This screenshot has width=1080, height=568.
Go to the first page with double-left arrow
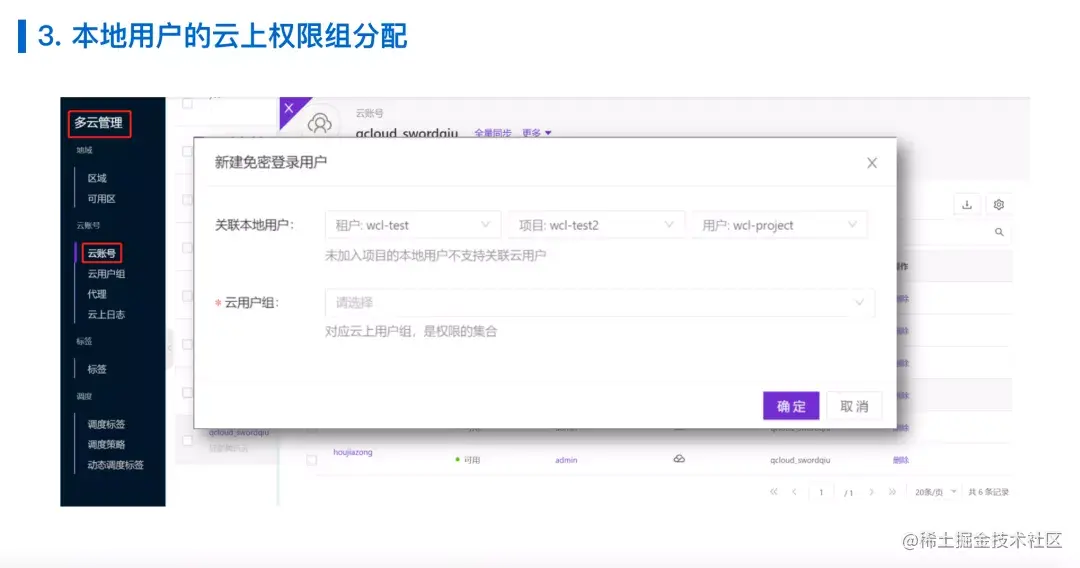click(773, 492)
